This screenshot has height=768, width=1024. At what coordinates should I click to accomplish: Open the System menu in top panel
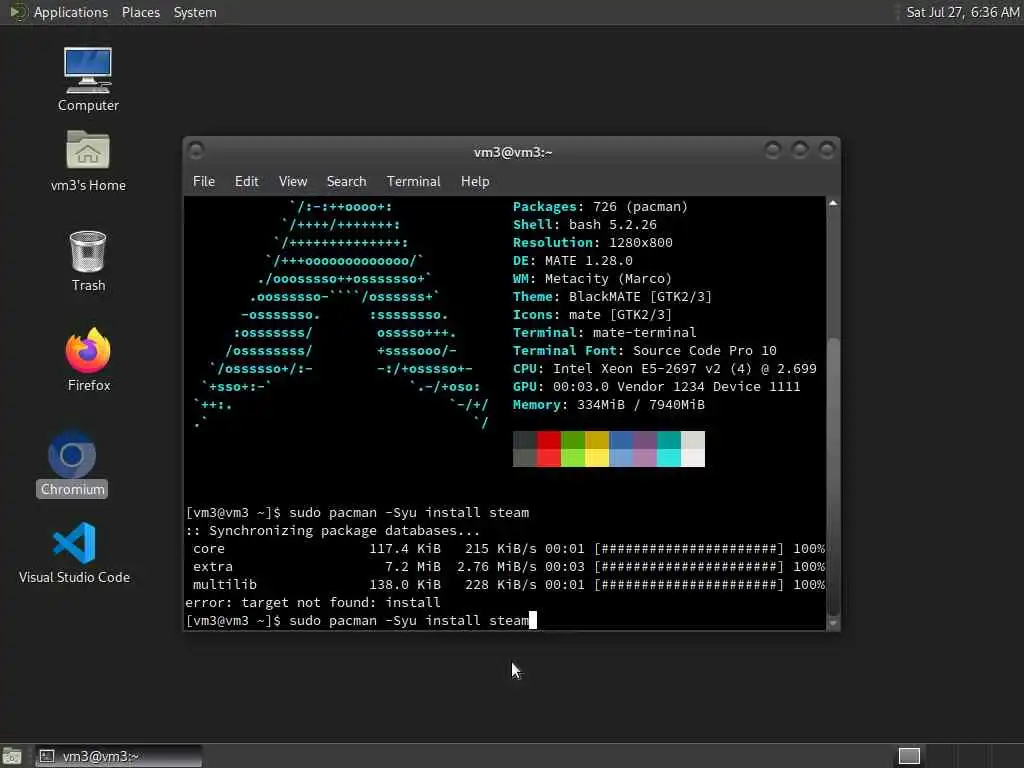195,12
